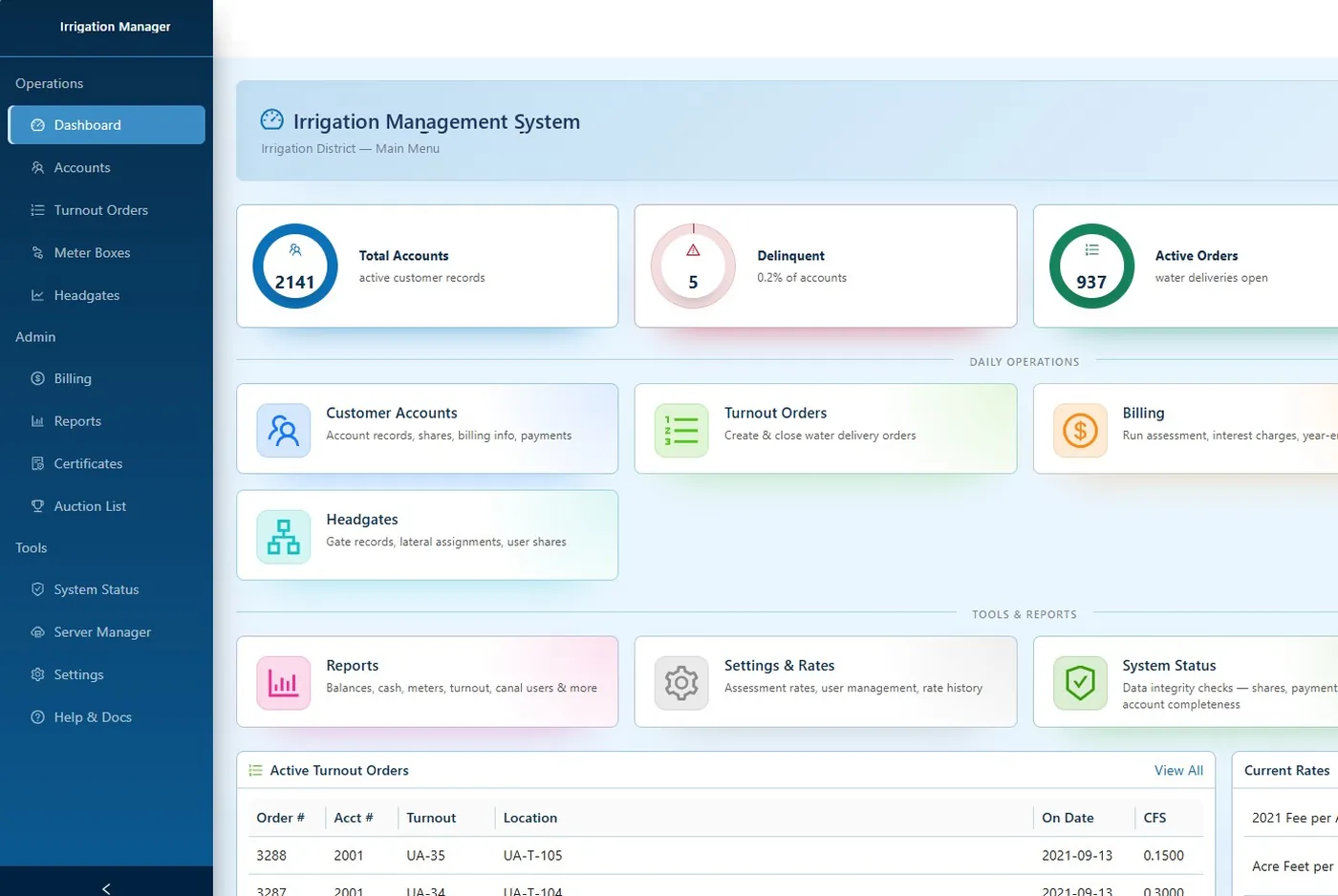Click the View All link for Active Turnout Orders
The width and height of the screenshot is (1338, 896).
click(x=1178, y=771)
